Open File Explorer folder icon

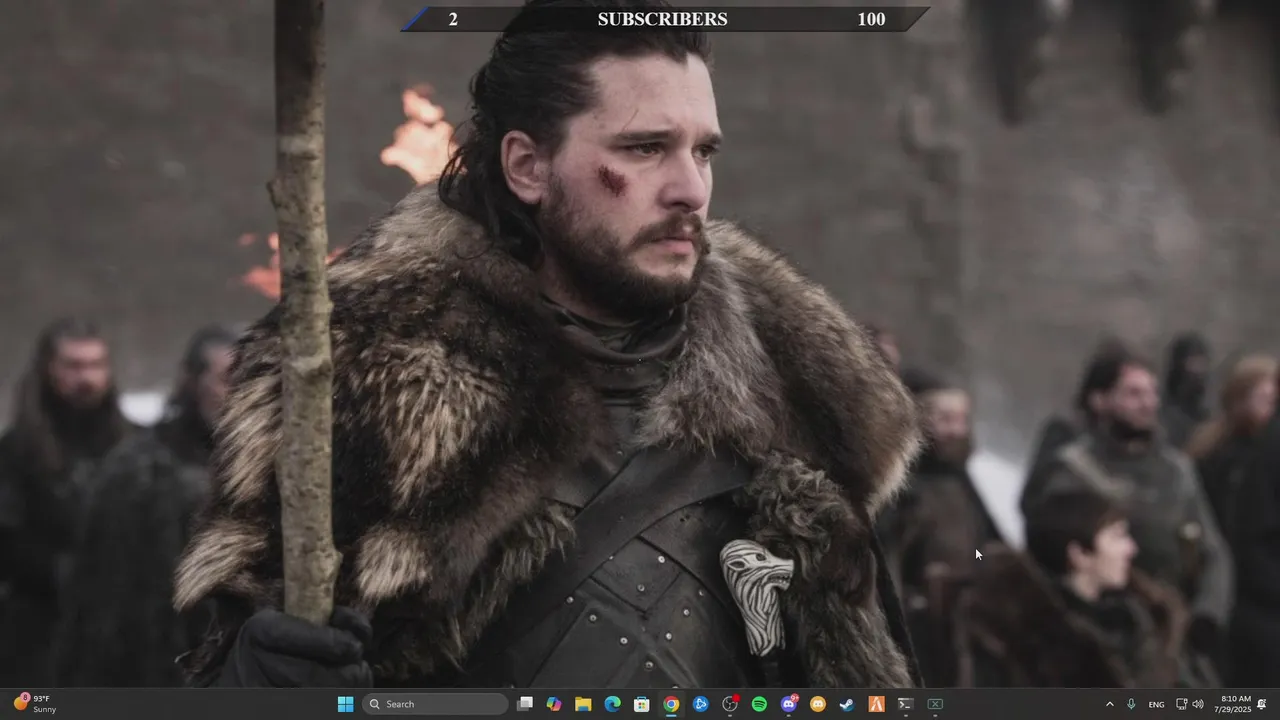point(583,704)
